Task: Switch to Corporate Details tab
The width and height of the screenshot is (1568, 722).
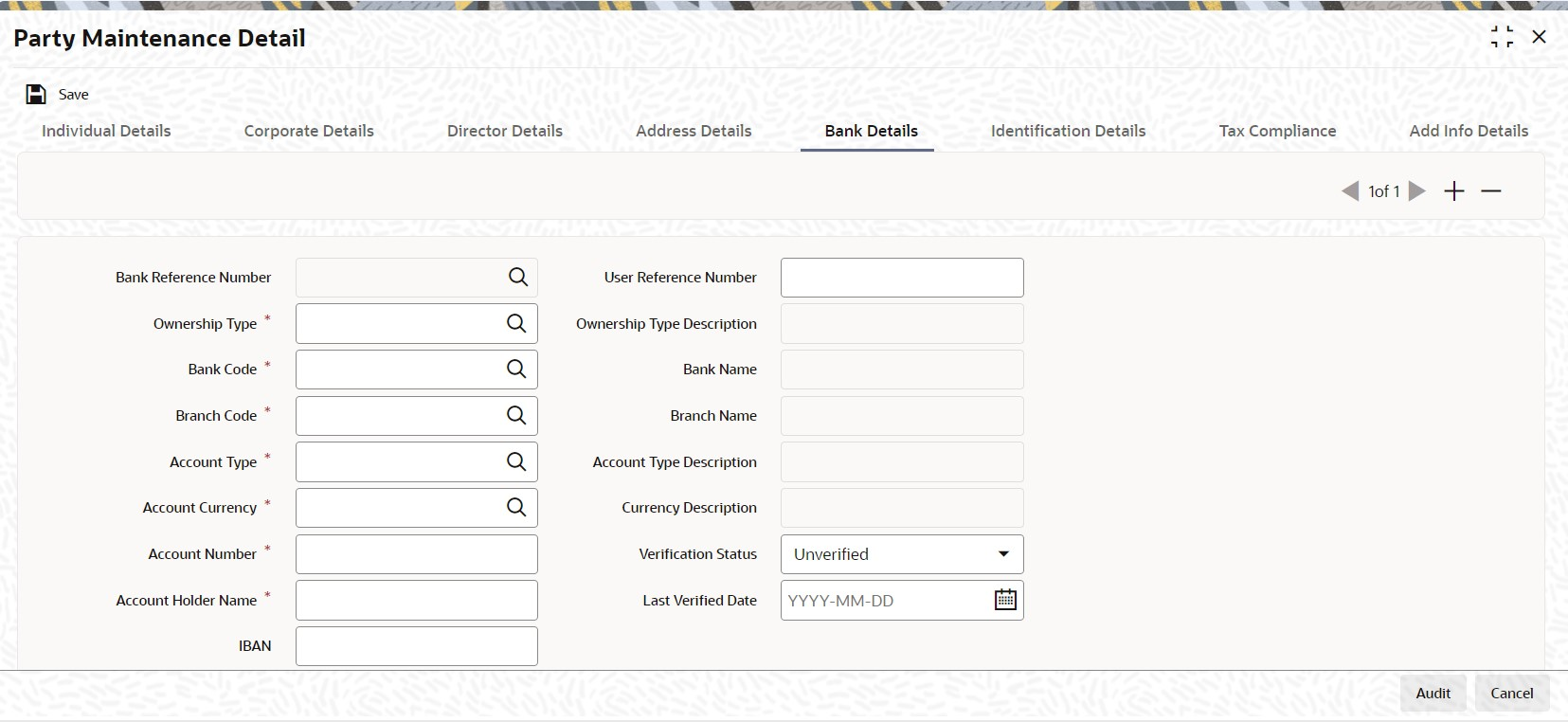Action: coord(309,131)
